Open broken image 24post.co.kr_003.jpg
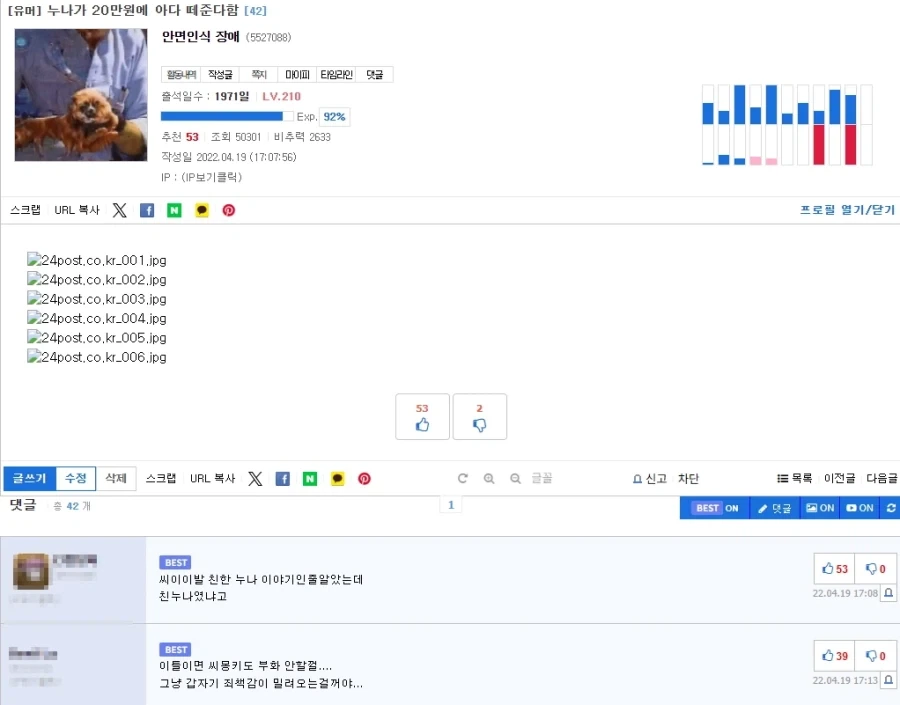This screenshot has height=705, width=900. coord(97,299)
